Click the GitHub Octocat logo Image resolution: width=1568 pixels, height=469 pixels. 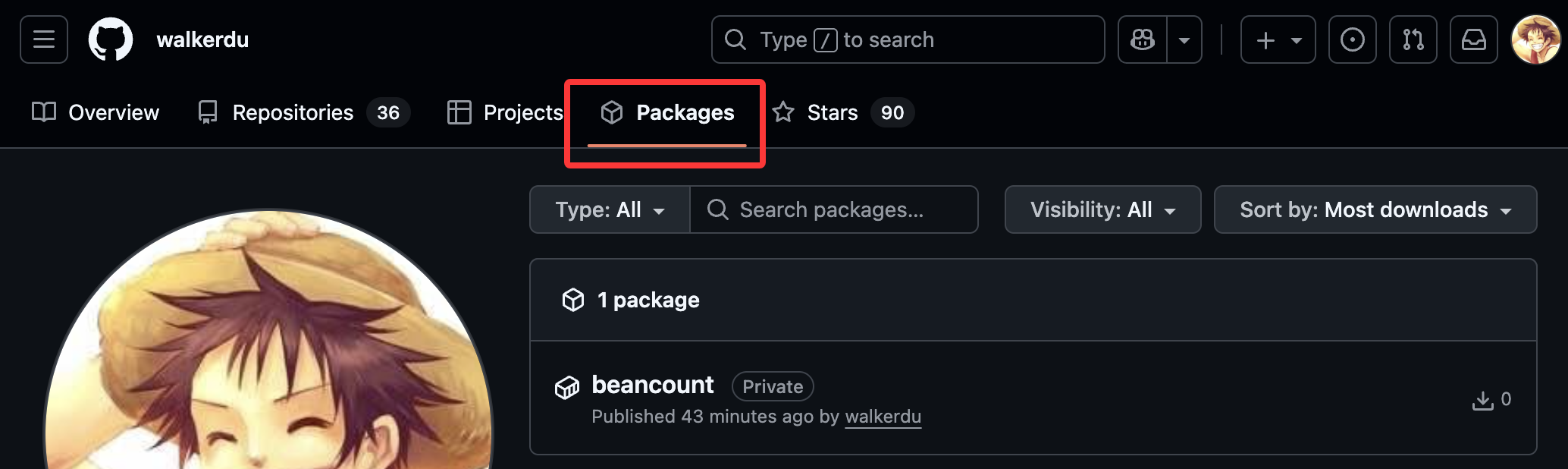tap(111, 39)
